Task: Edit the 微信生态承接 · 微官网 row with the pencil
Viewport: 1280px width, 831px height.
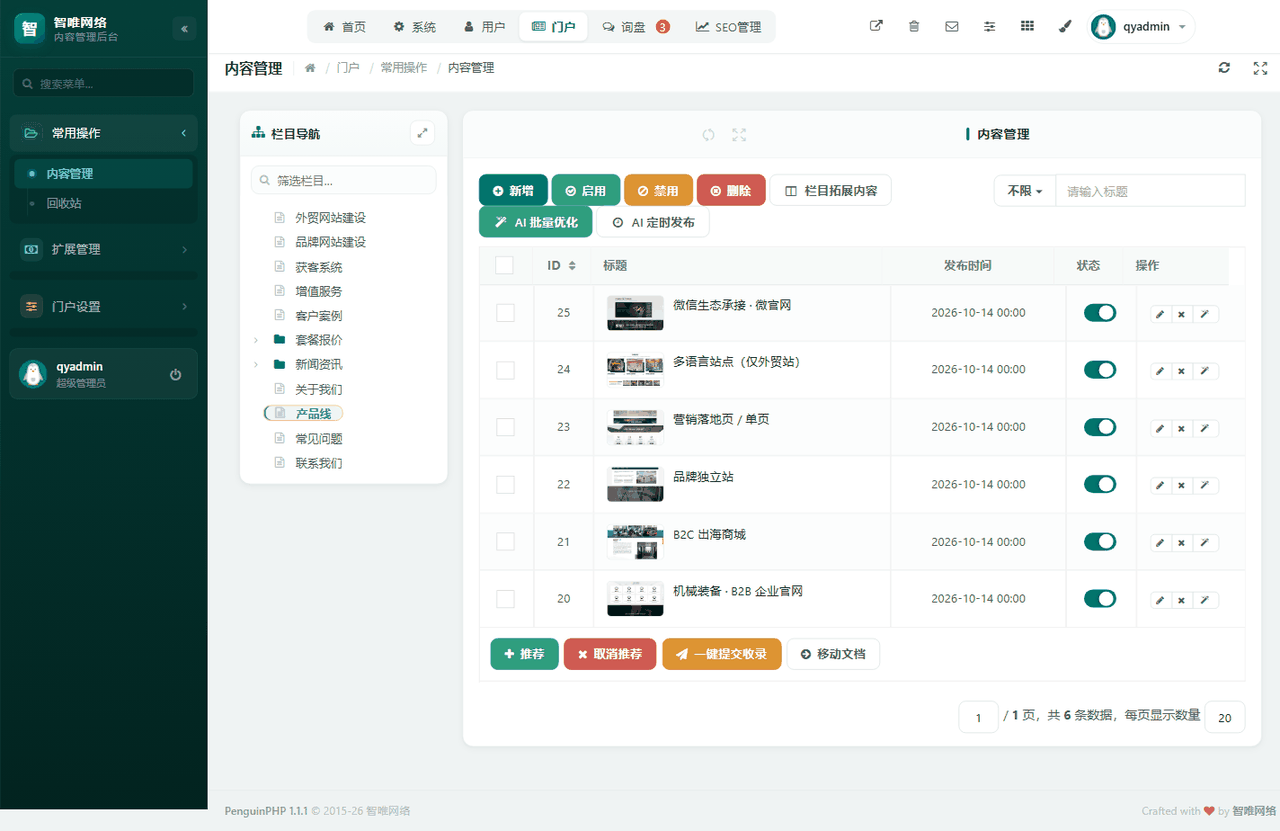Action: tap(1160, 314)
